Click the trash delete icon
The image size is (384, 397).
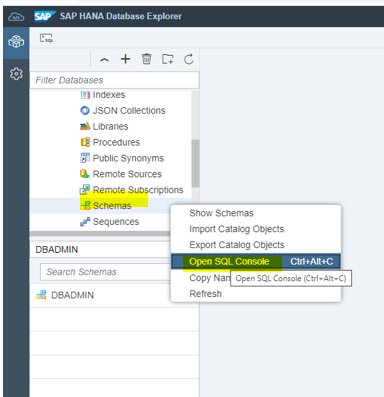pyautogui.click(x=147, y=59)
